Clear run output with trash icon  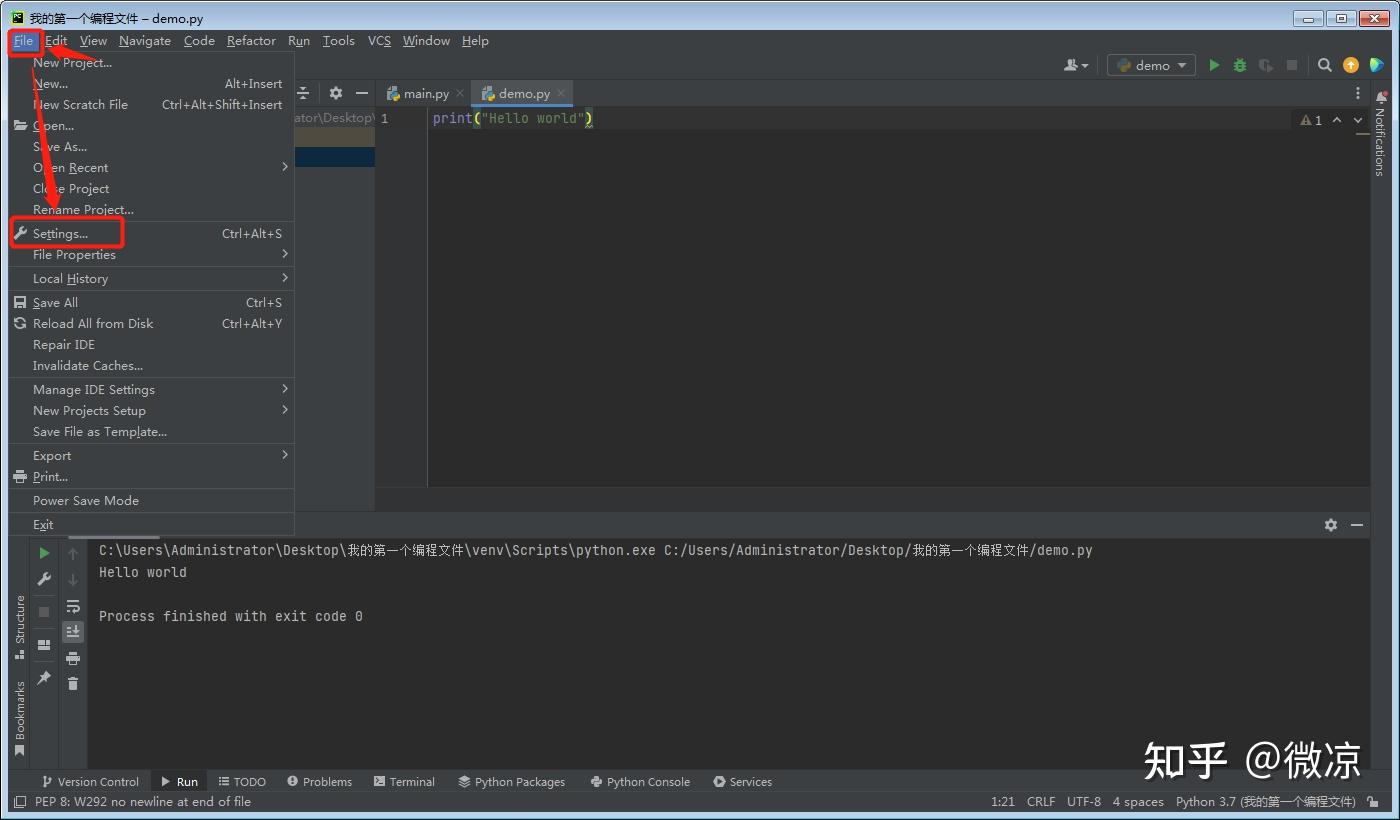pyautogui.click(x=73, y=684)
